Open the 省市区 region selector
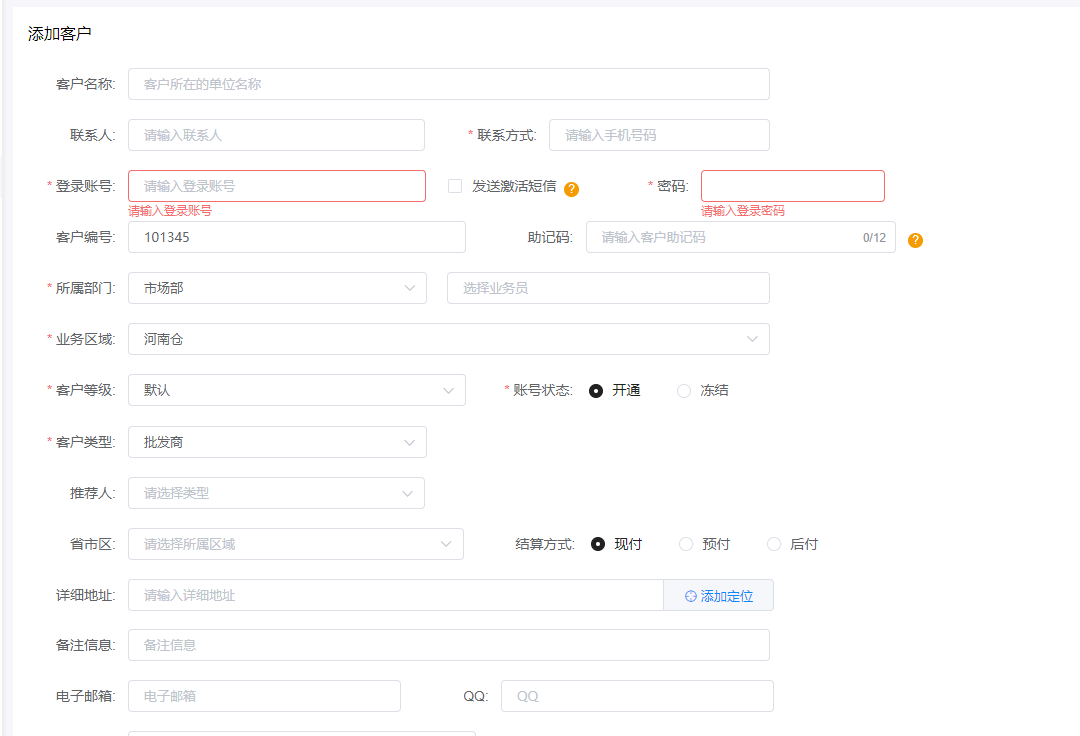The image size is (1080, 736). 295,544
